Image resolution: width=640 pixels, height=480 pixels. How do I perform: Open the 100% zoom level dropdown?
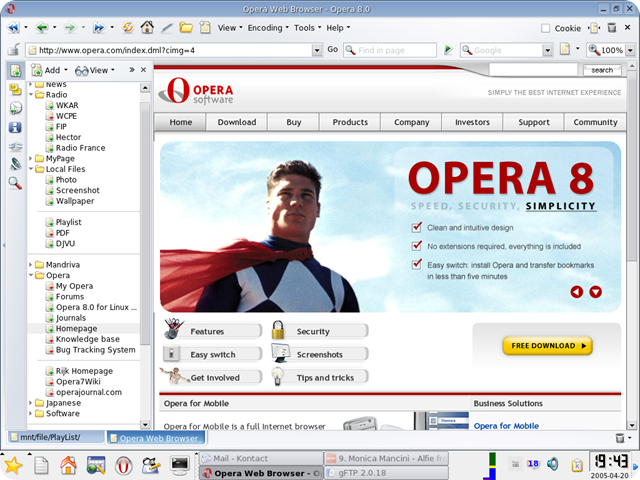630,50
